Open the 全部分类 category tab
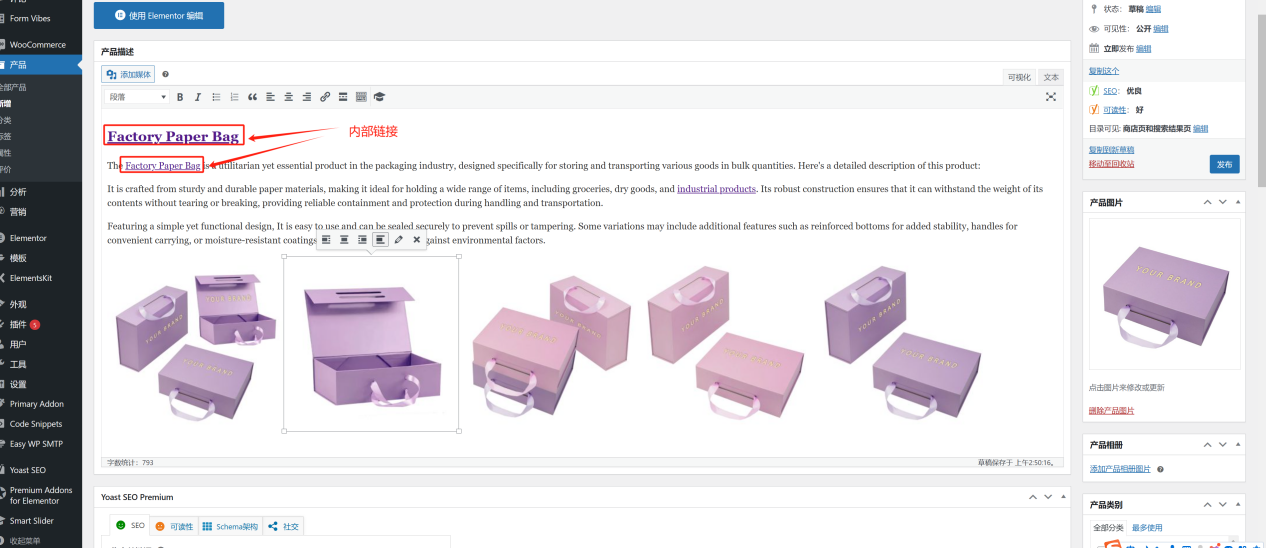This screenshot has height=548, width=1266. [1108, 527]
